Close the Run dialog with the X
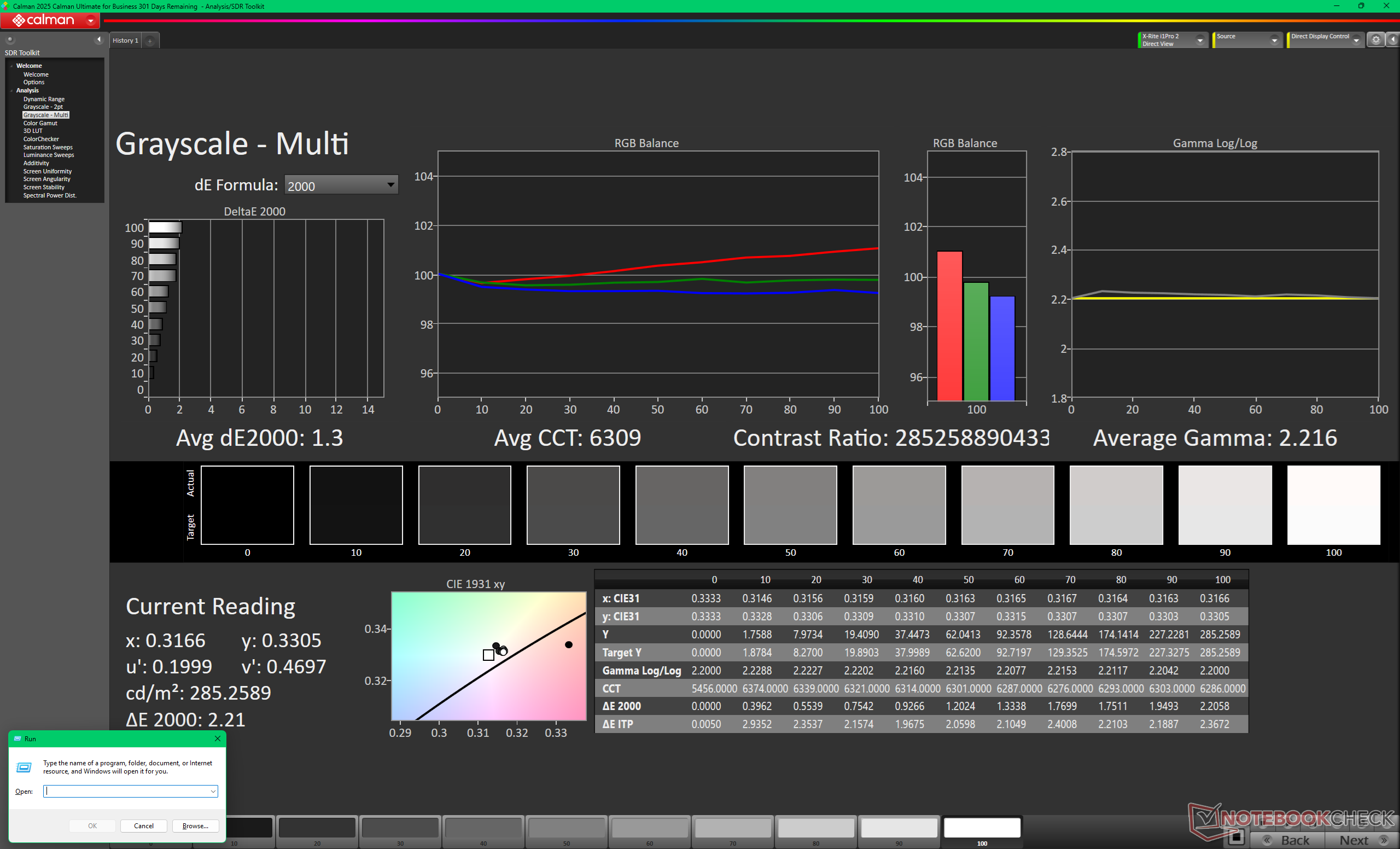This screenshot has width=1400, height=849. [217, 738]
